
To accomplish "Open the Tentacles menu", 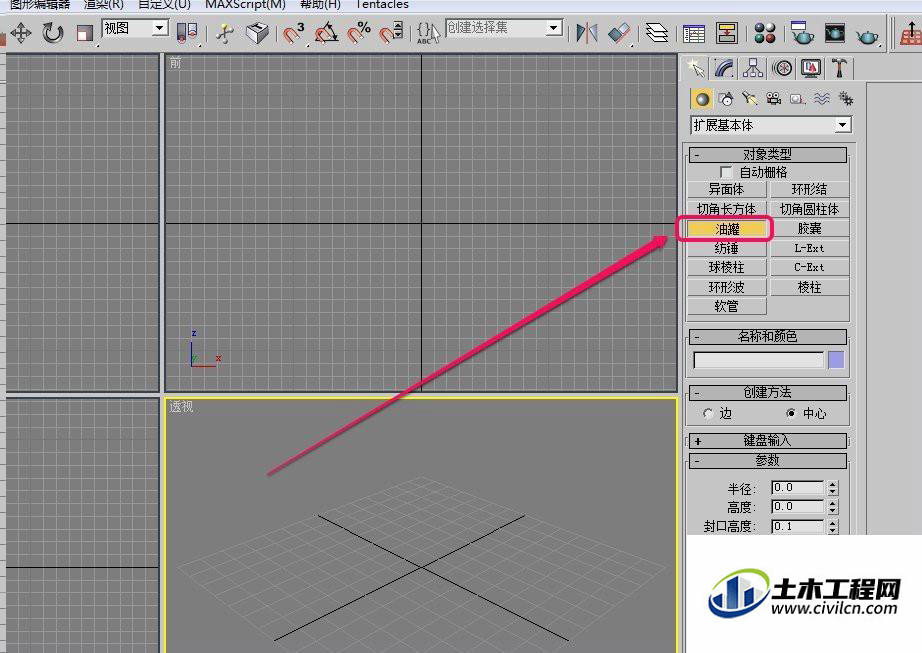I will 382,4.
